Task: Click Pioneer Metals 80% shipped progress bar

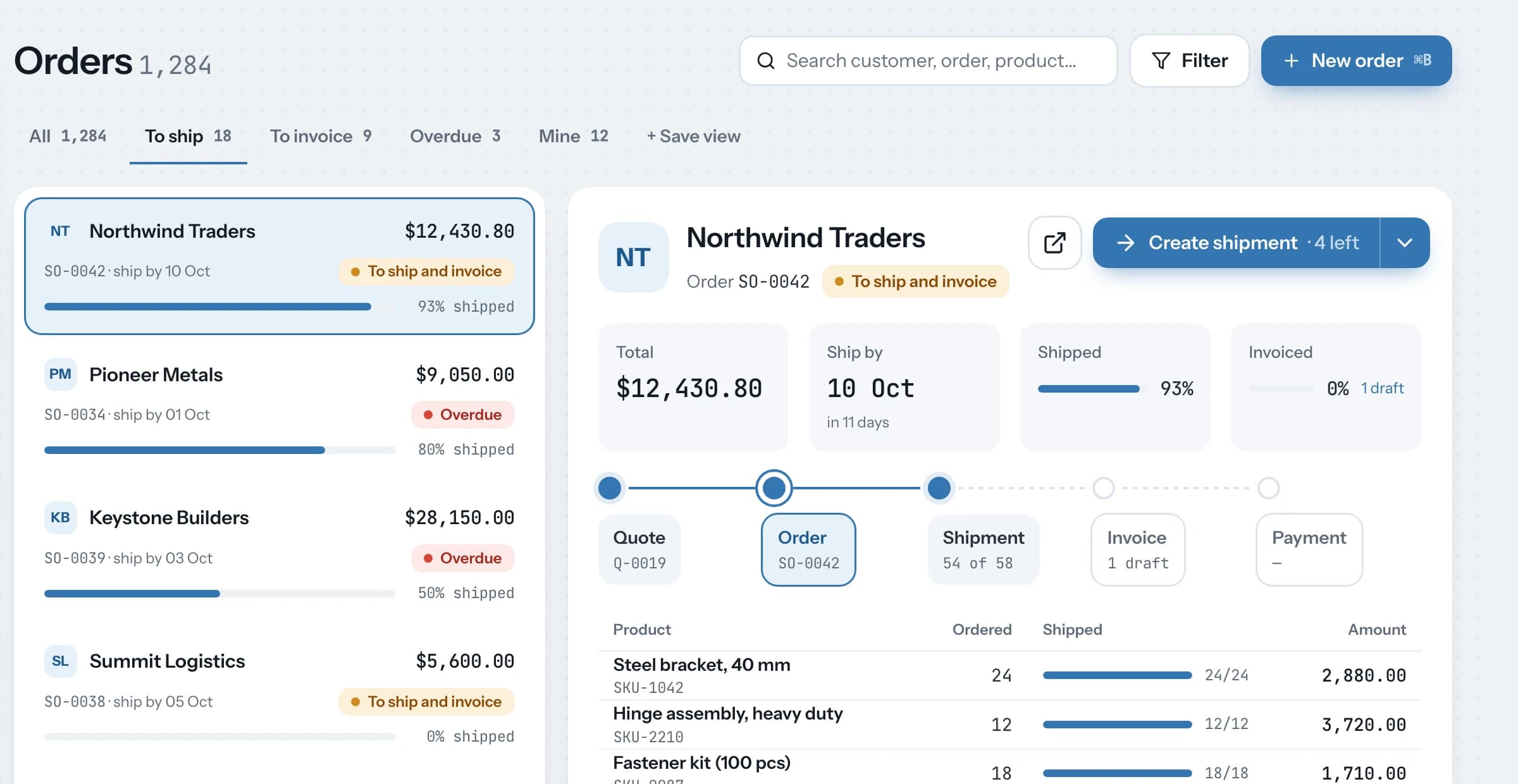Action: pos(219,450)
